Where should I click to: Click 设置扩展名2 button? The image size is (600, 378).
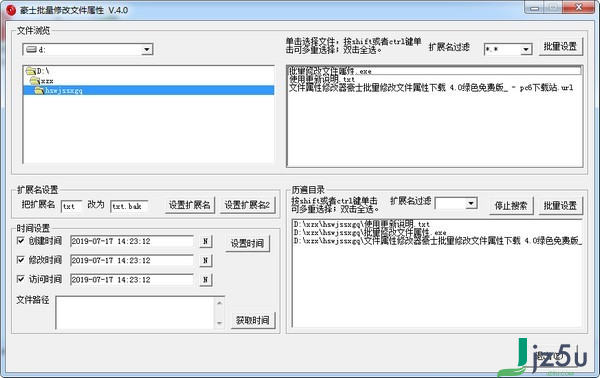pyautogui.click(x=247, y=205)
